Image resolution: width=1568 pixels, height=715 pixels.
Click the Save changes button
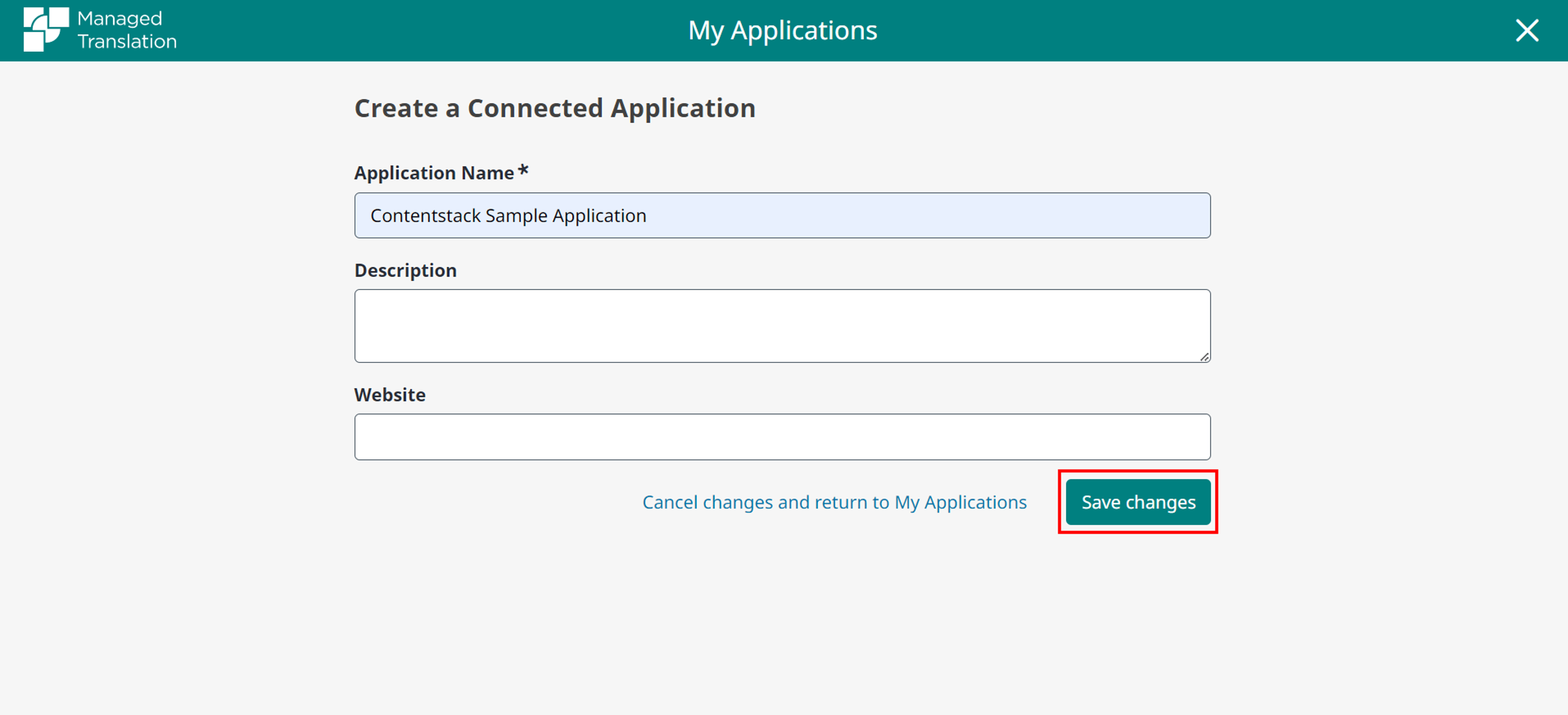pos(1138,502)
